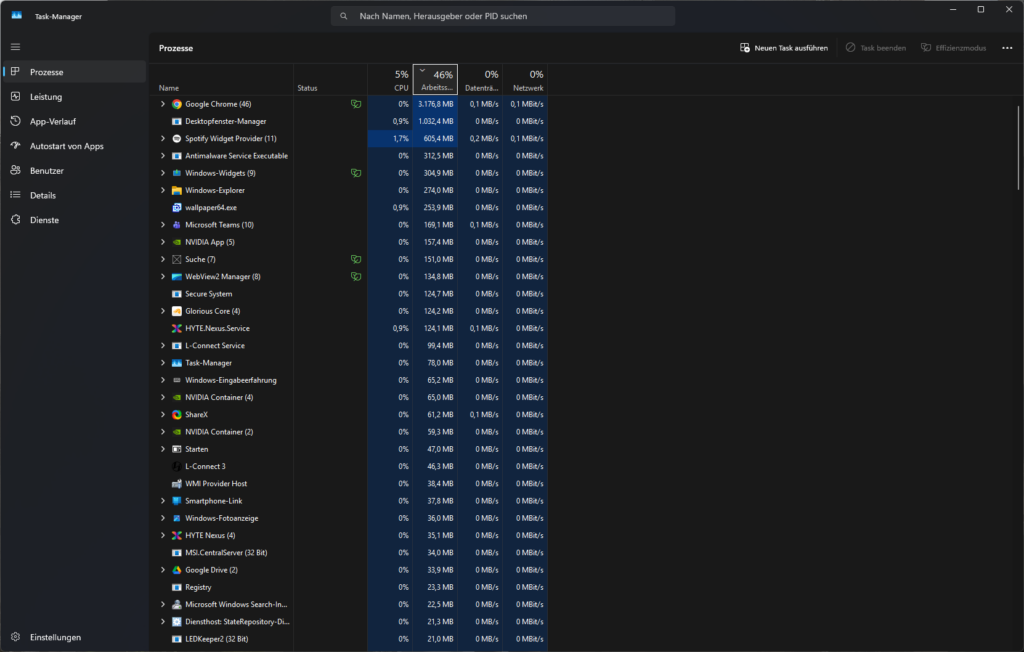This screenshot has height=652, width=1024.
Task: Click the Effizienzmodus button
Action: tap(953, 48)
